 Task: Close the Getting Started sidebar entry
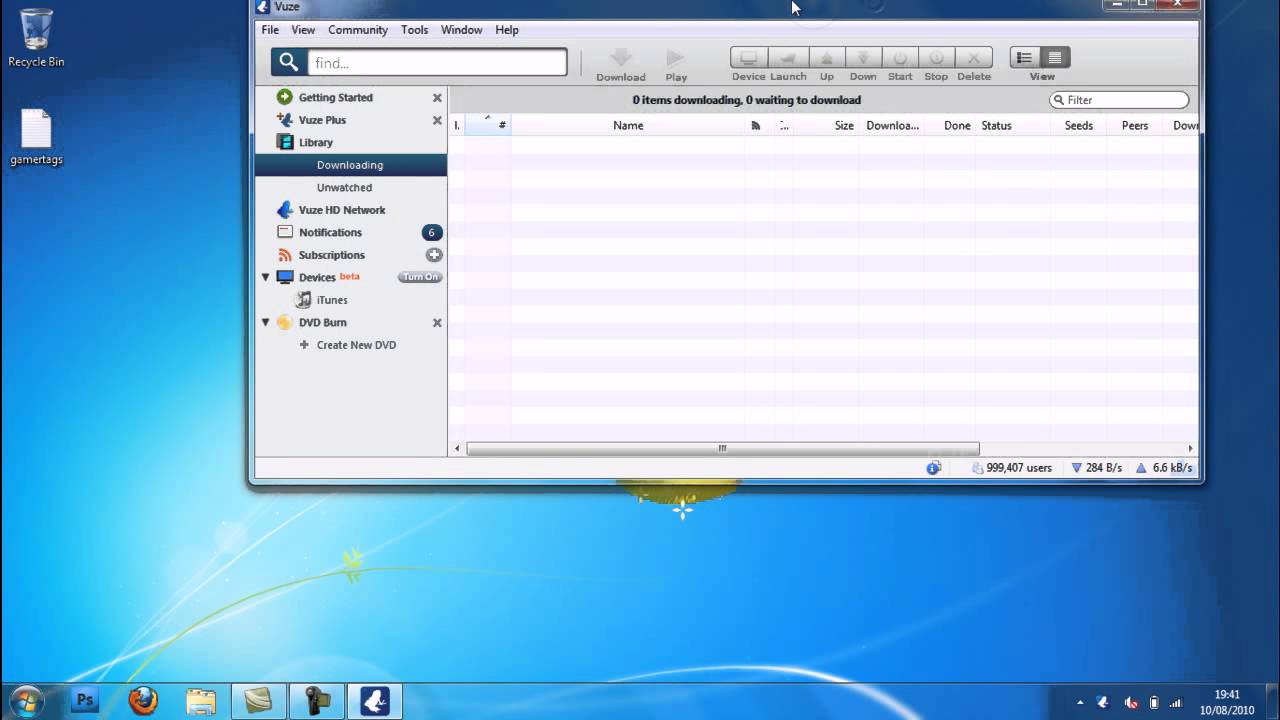[x=437, y=98]
